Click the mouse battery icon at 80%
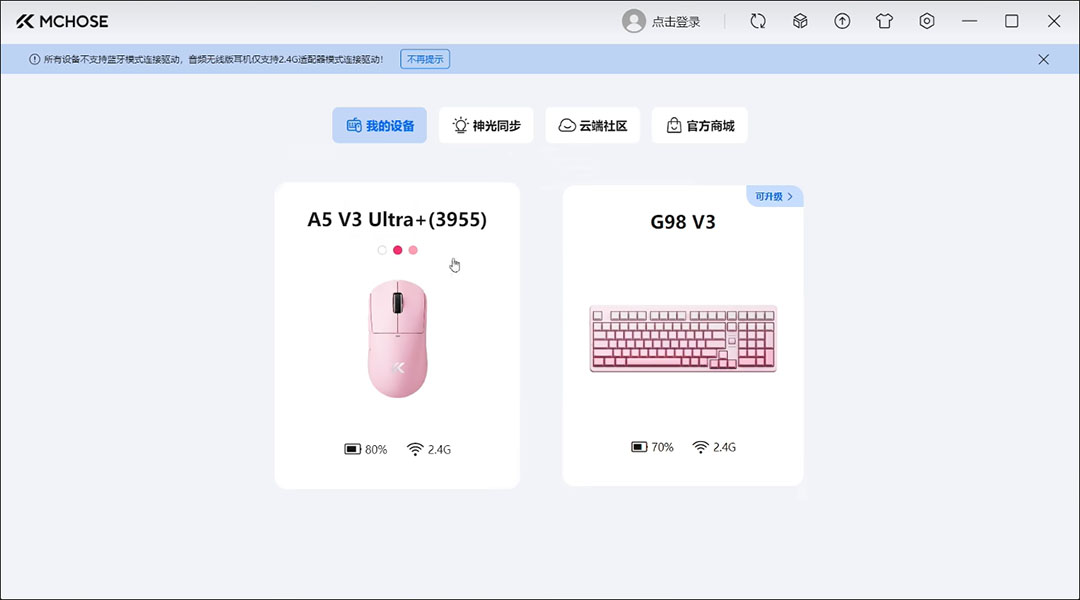 (353, 449)
